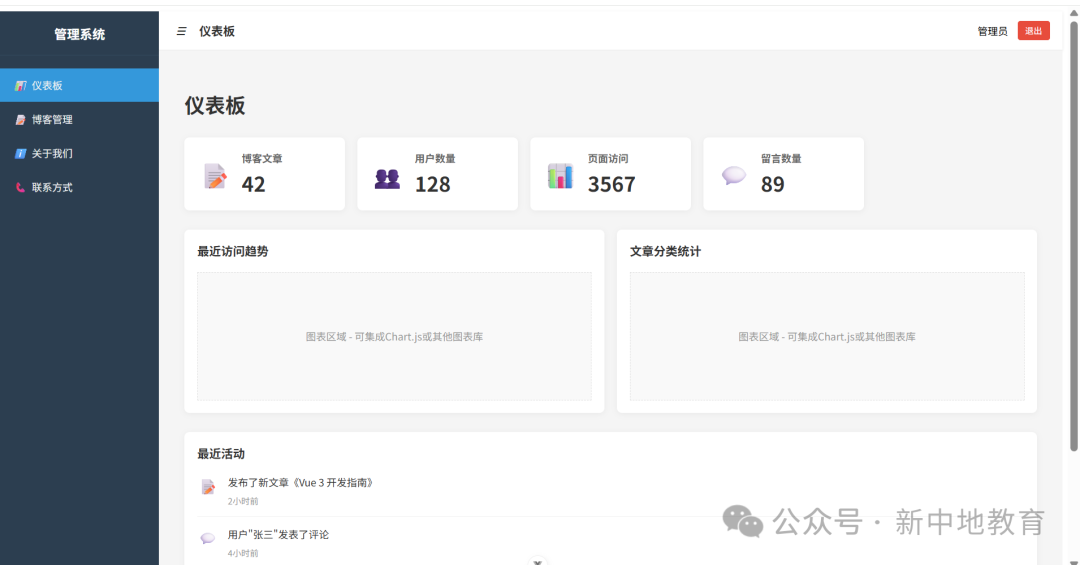Click activity 用户"张三"发表了评论

(278, 535)
